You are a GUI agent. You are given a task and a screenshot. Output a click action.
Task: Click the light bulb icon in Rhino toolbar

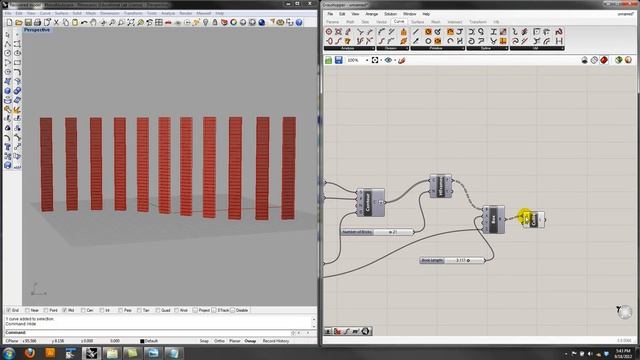pos(205,22)
